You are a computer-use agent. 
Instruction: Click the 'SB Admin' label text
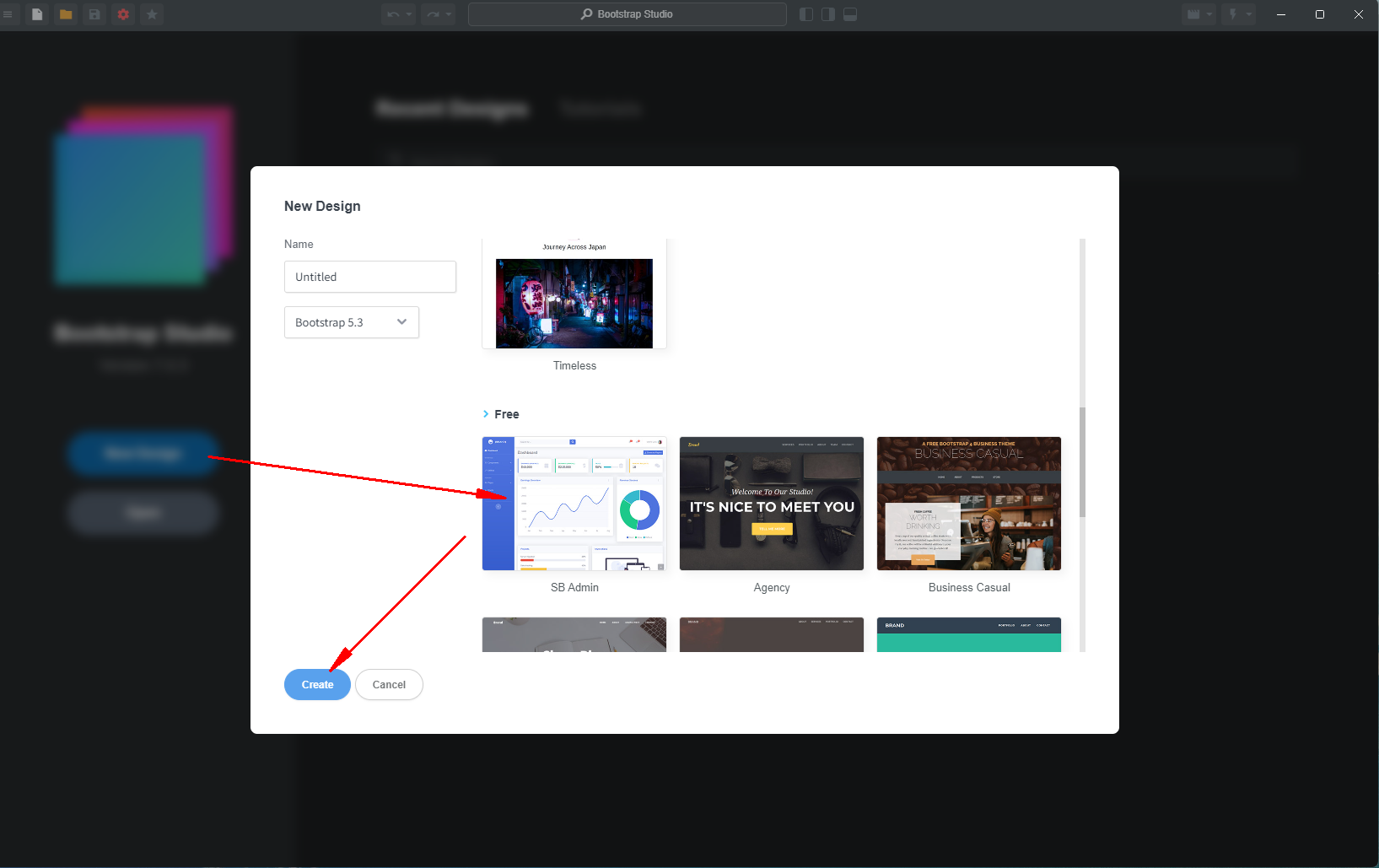pyautogui.click(x=574, y=588)
